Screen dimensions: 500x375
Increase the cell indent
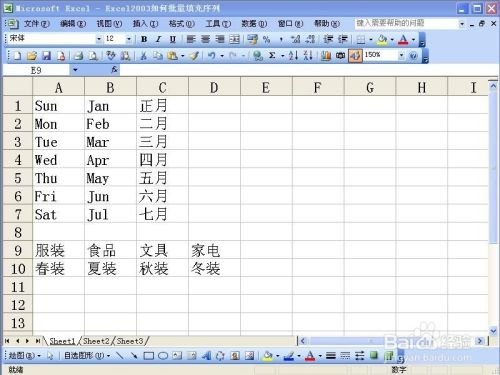343,39
